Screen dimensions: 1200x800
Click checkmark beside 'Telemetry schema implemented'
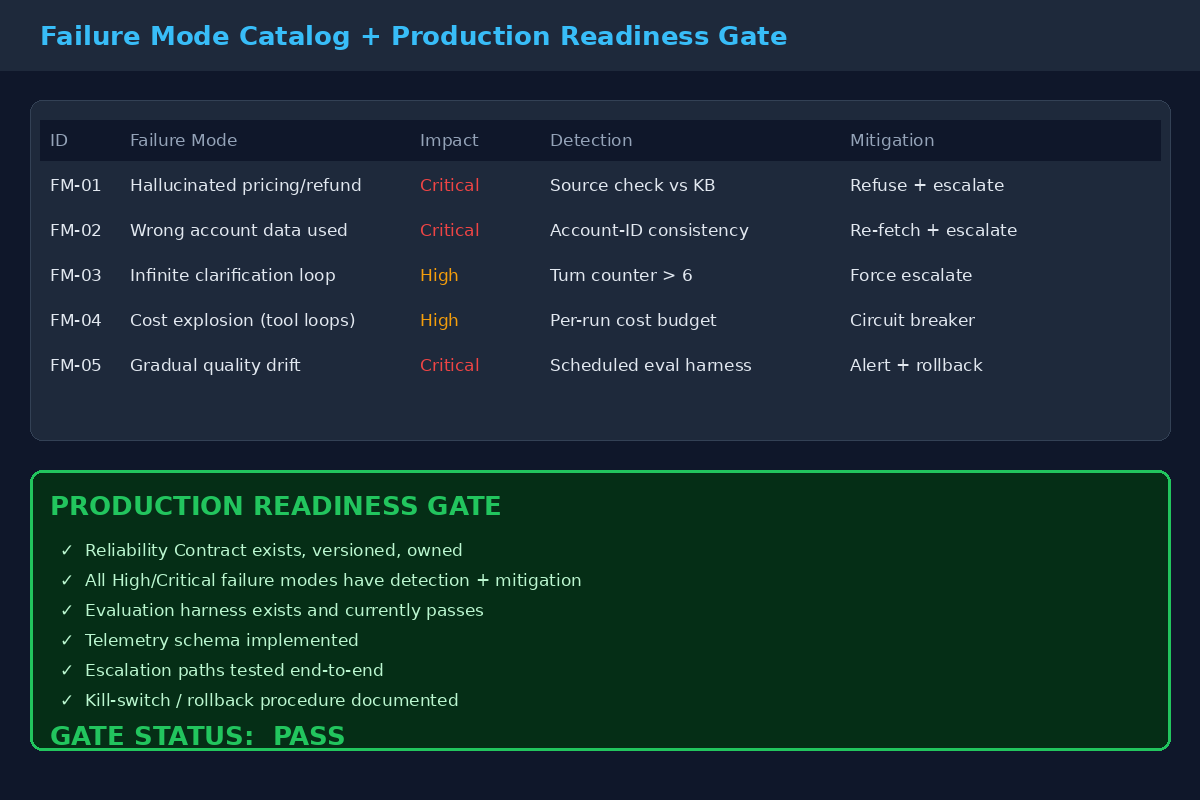[x=67, y=641]
